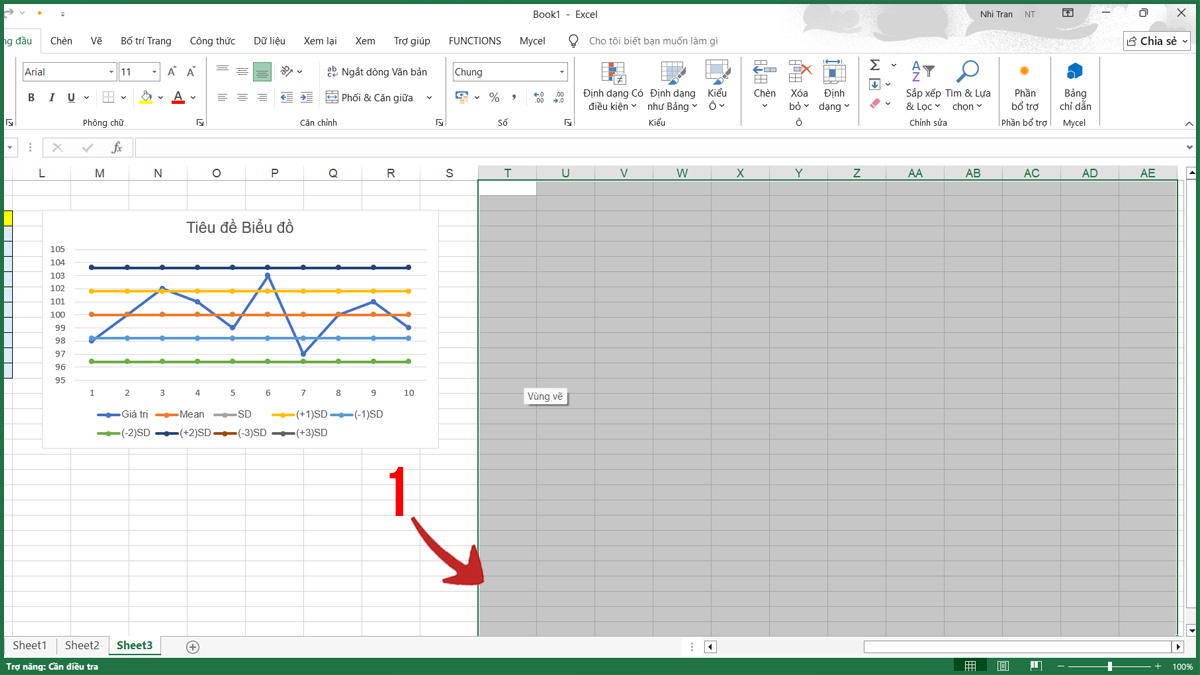Open the Sheet2 worksheet tab
Viewport: 1200px width, 675px height.
point(82,645)
